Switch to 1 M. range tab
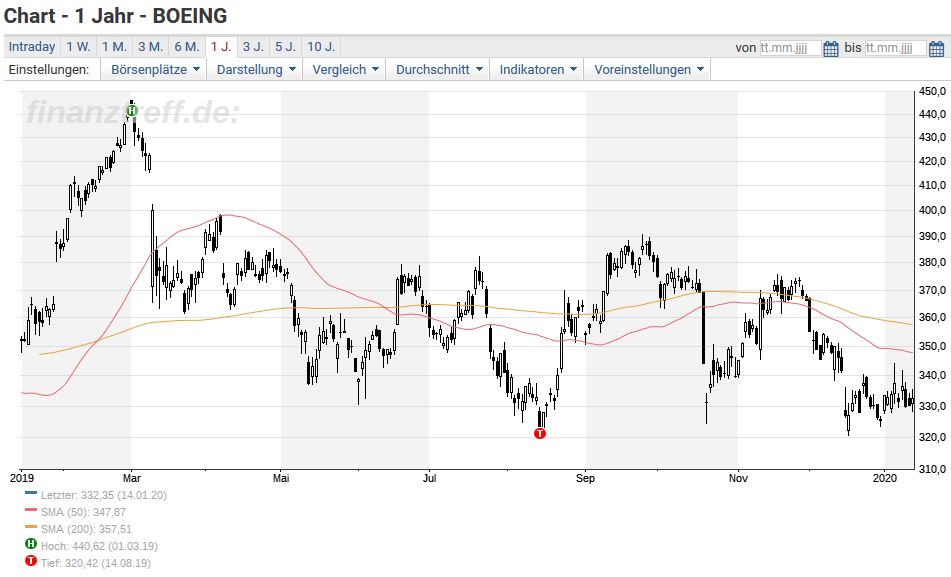The image size is (951, 577). [x=114, y=47]
